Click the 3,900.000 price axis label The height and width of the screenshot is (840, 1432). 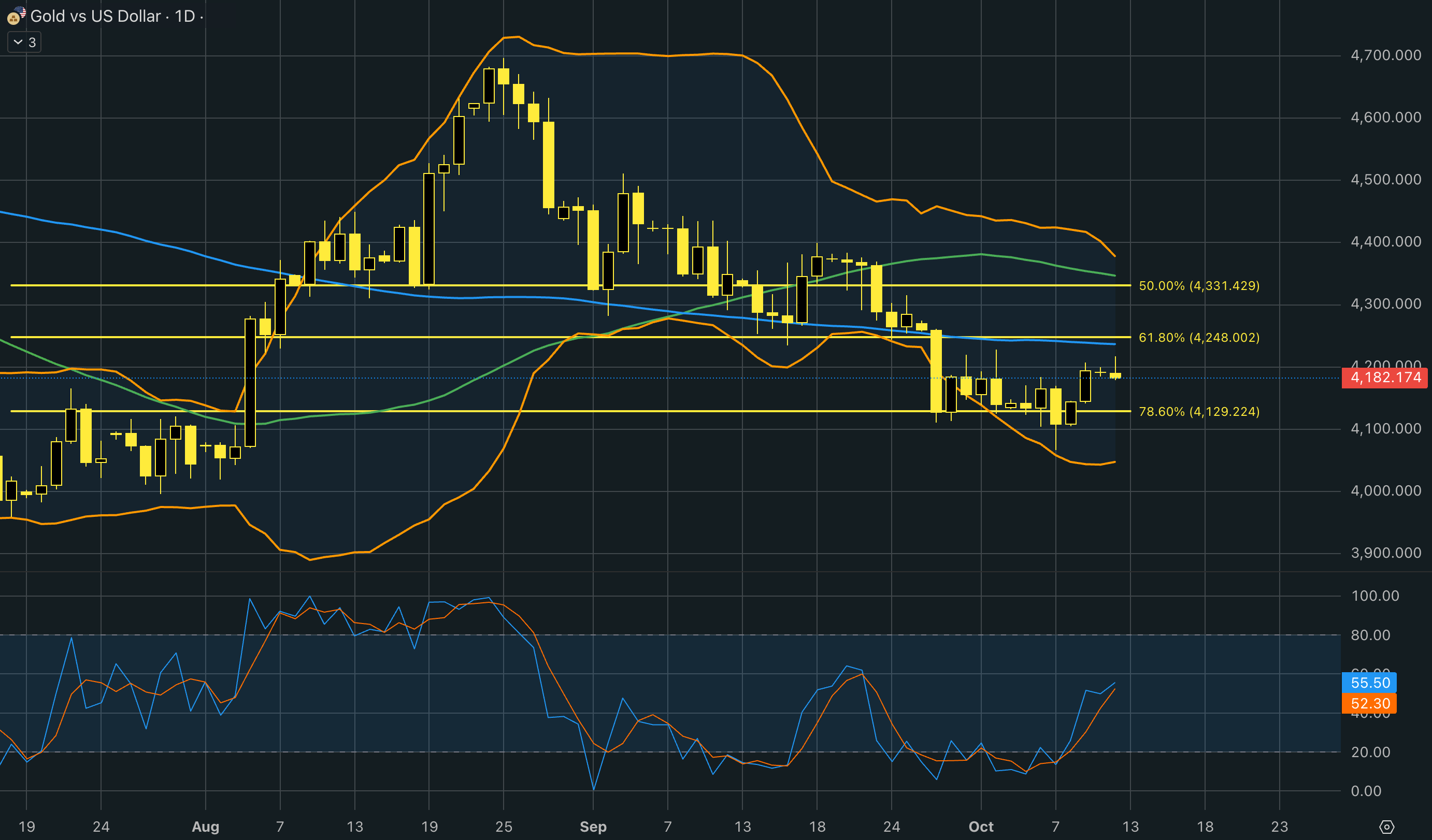tap(1385, 553)
